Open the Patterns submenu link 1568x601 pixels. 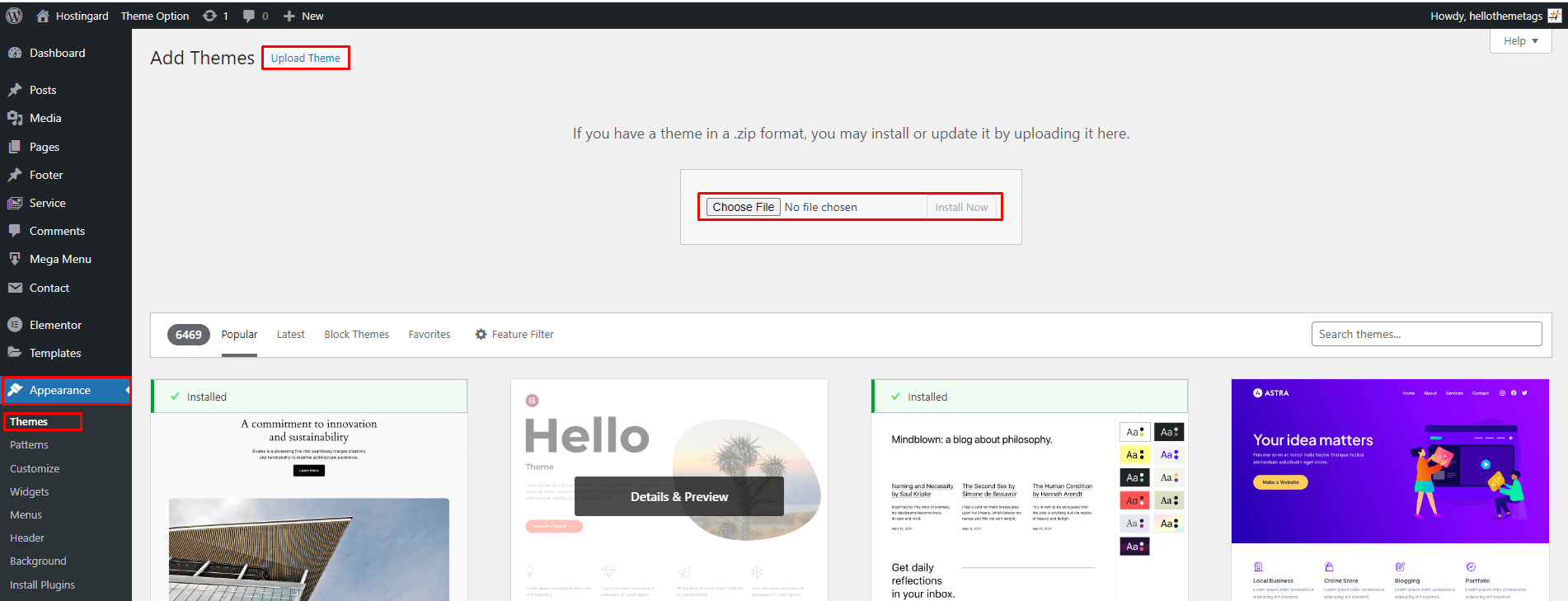29,444
